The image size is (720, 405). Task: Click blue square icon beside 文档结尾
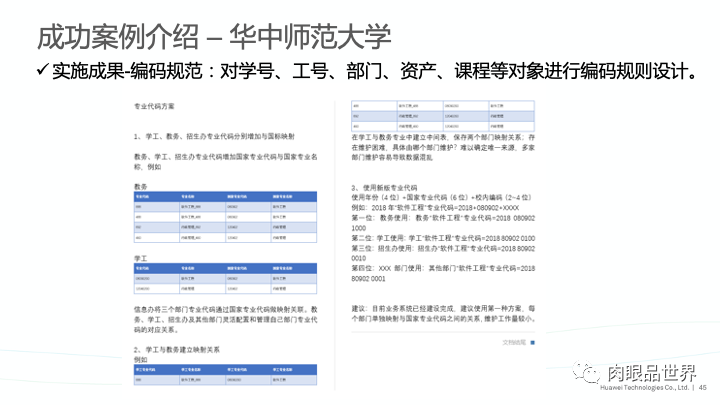[533, 343]
